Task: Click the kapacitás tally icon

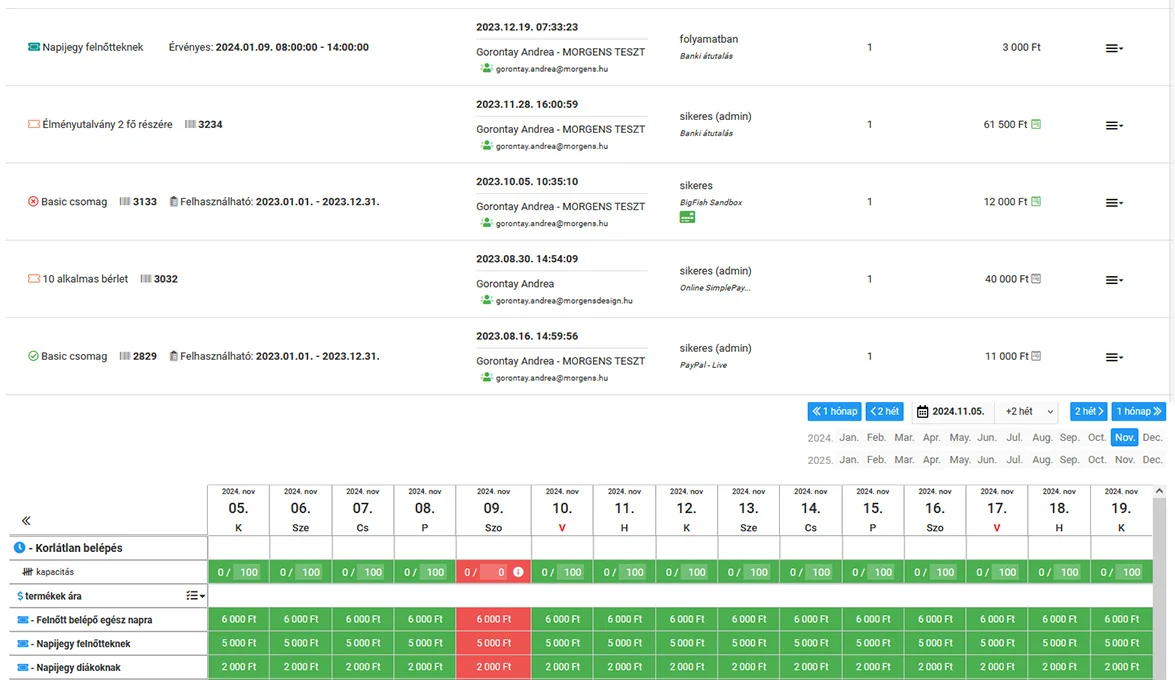Action: 28,571
